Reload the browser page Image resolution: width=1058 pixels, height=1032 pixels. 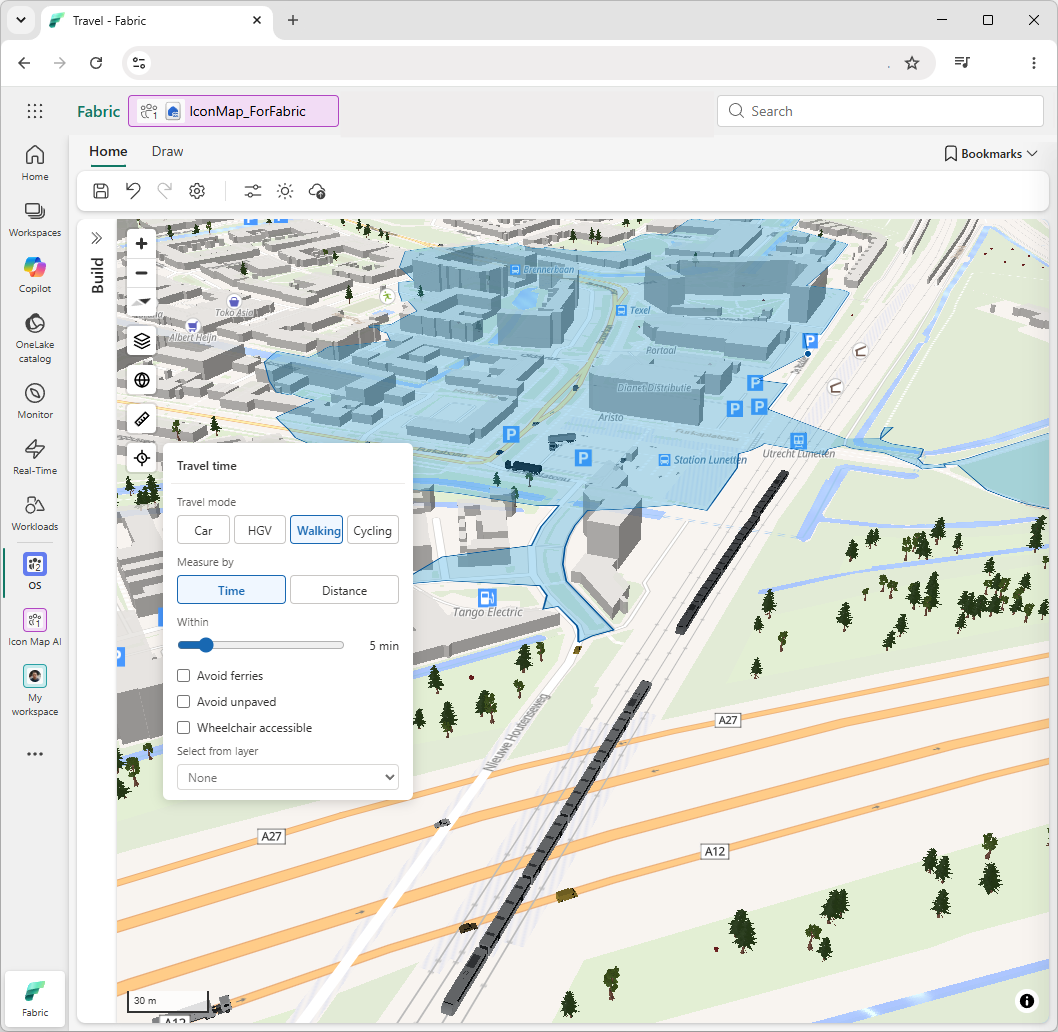(96, 63)
